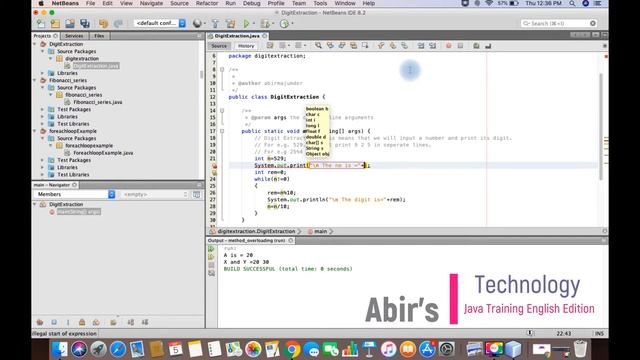Select the digitextraction package node
Image resolution: width=640 pixels, height=360 pixels.
click(82, 59)
